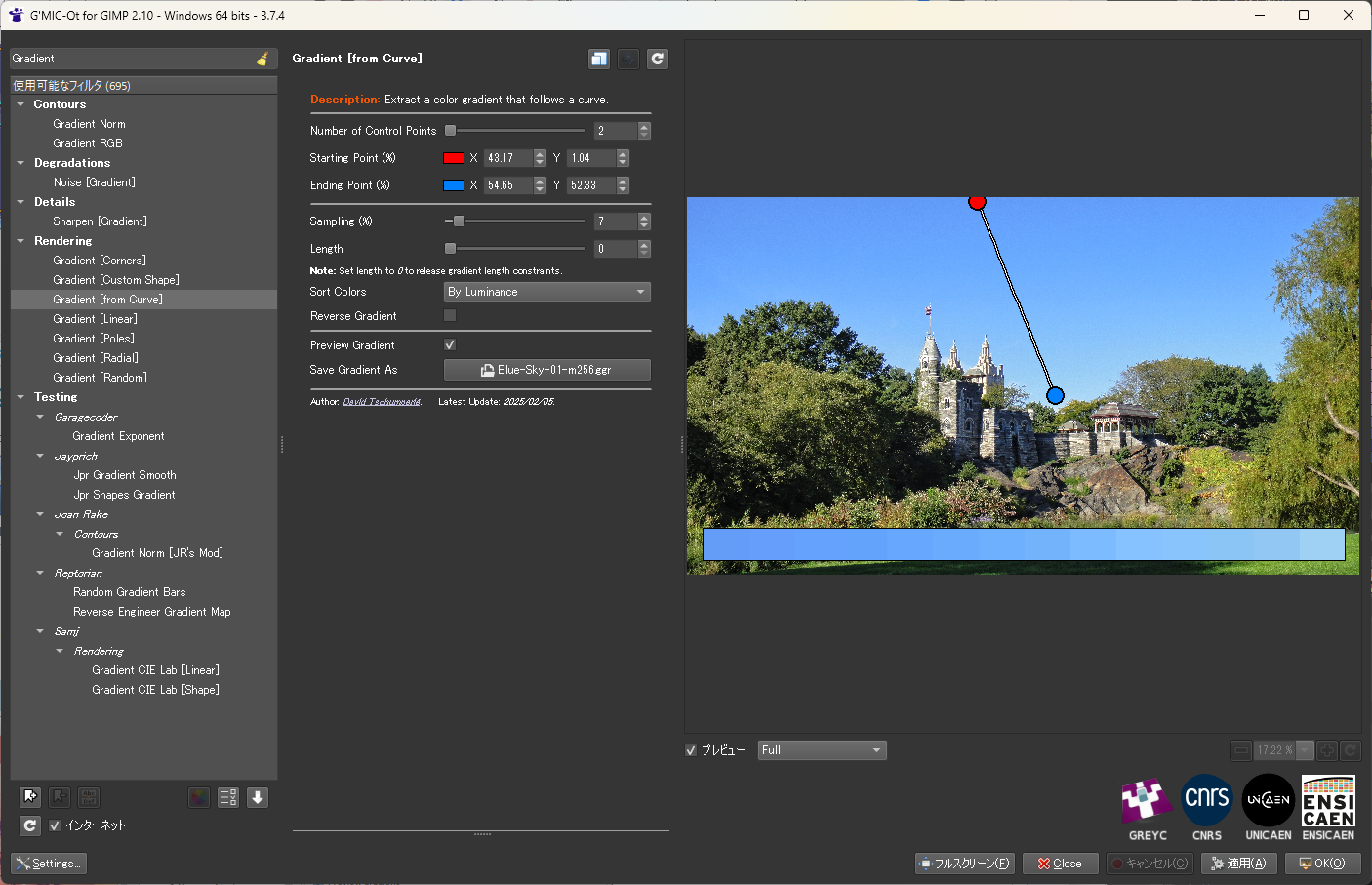Click the Starting Point X value field
The image size is (1372, 885).
pos(507,158)
